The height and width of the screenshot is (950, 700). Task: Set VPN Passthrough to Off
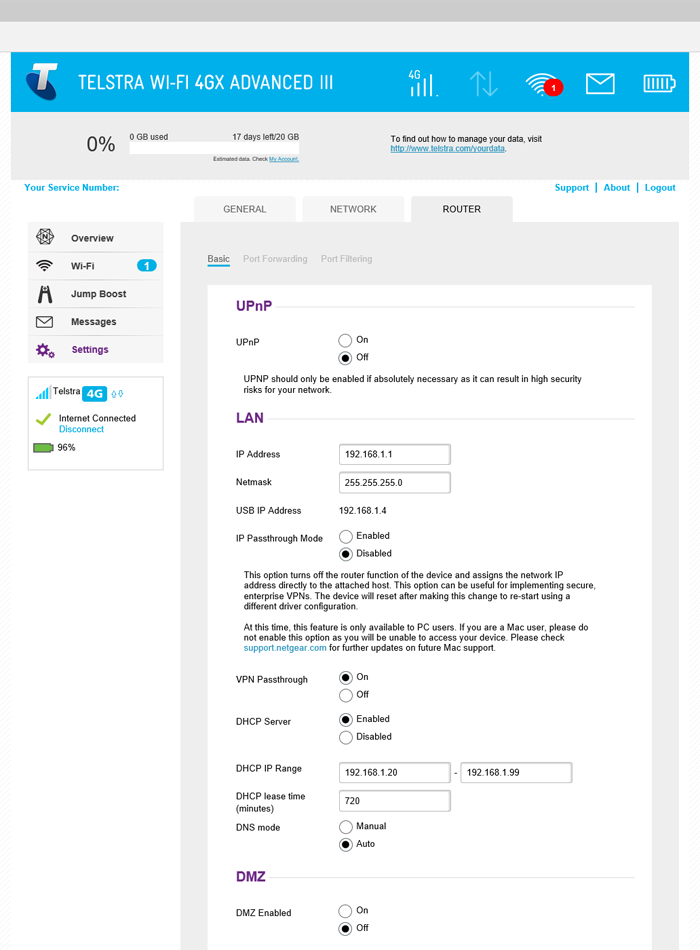pyautogui.click(x=346, y=695)
